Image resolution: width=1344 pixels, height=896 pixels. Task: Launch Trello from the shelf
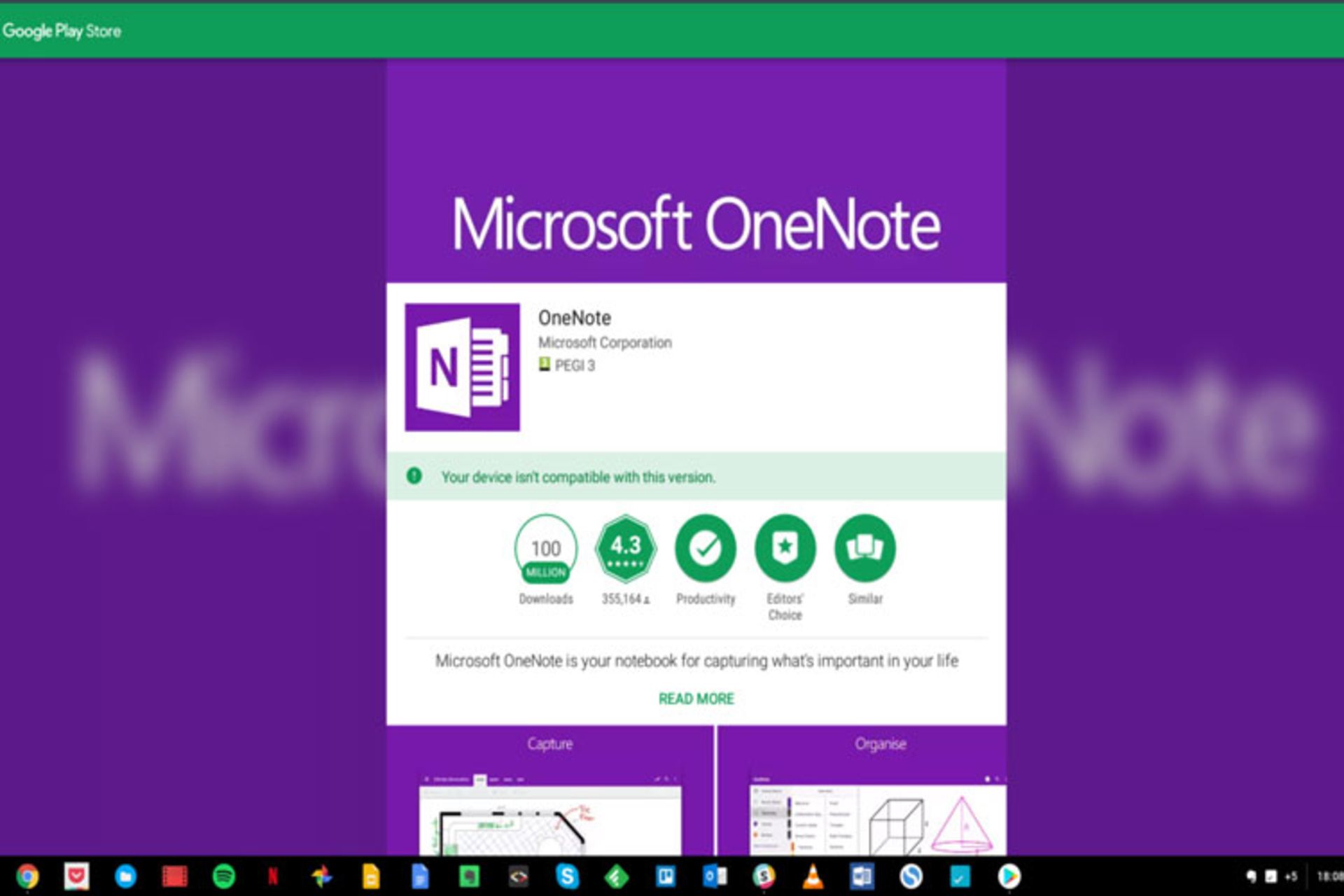pos(665,876)
